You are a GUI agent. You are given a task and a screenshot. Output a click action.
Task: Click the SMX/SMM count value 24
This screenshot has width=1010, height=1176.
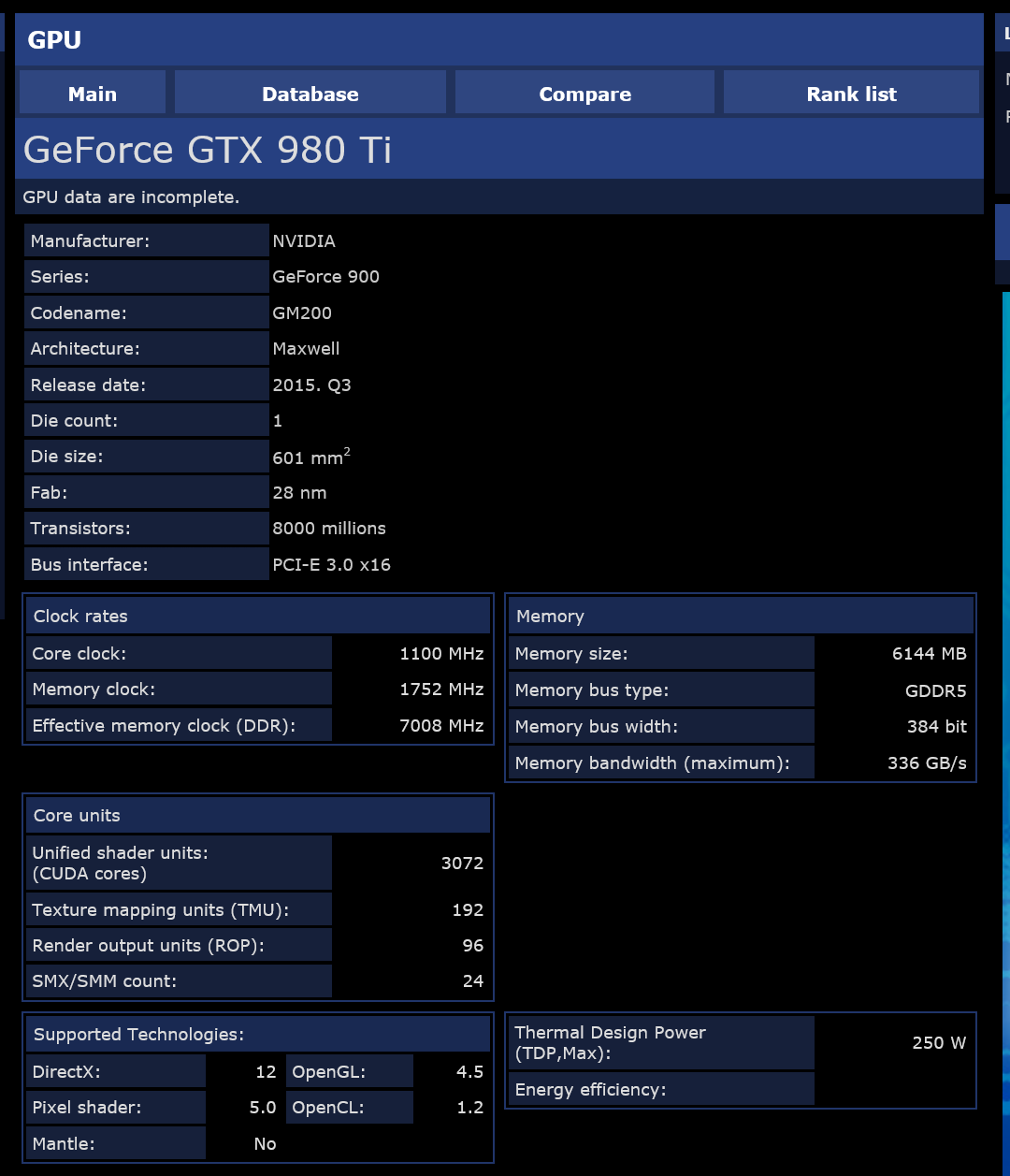[473, 981]
